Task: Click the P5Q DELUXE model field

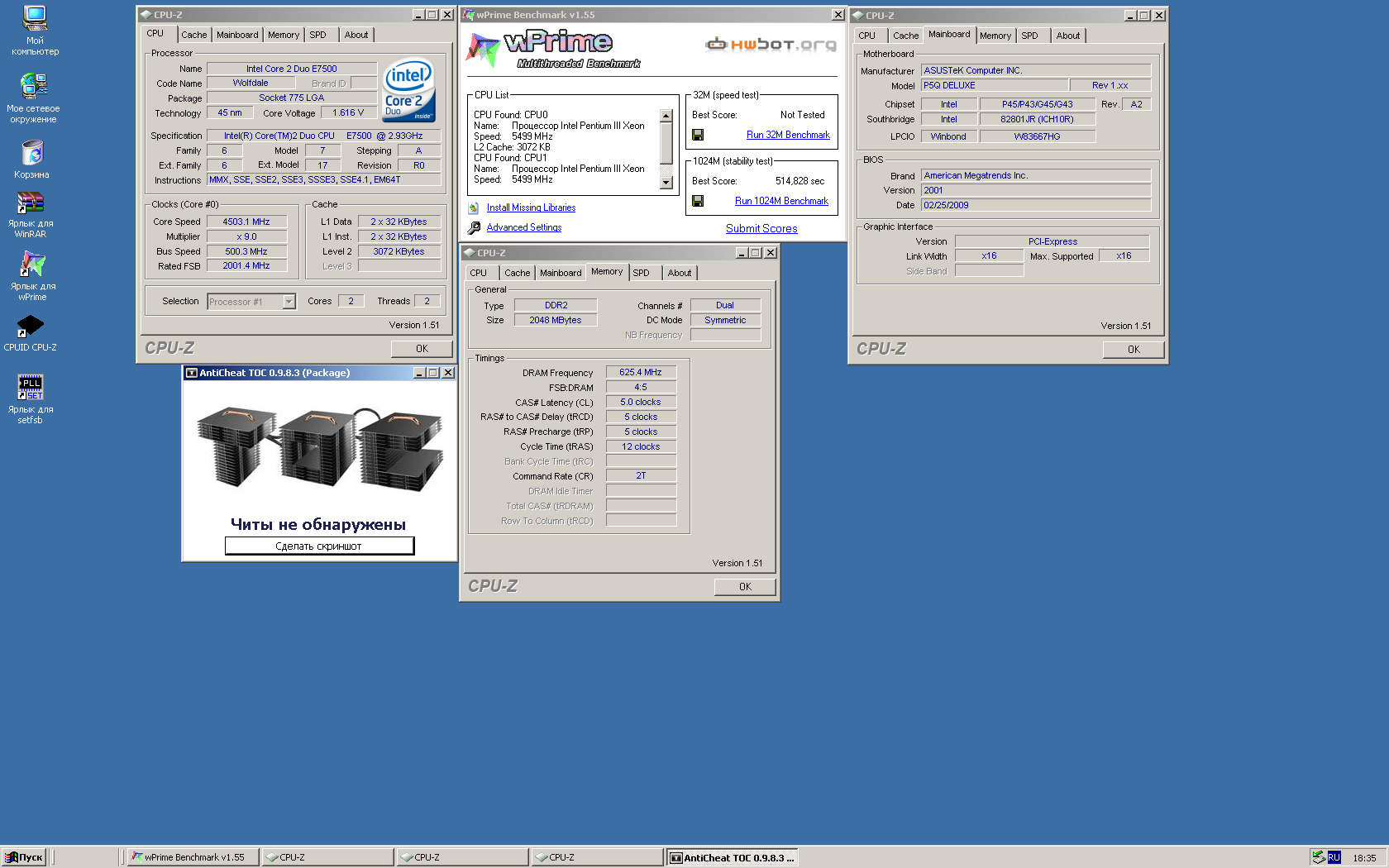Action: point(994,85)
